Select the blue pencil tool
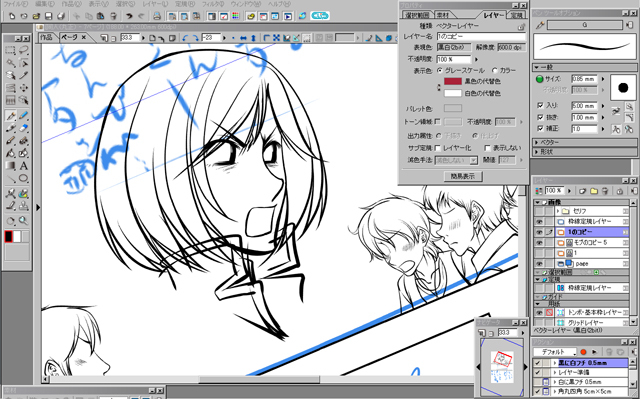The width and height of the screenshot is (640, 399). pos(23,116)
